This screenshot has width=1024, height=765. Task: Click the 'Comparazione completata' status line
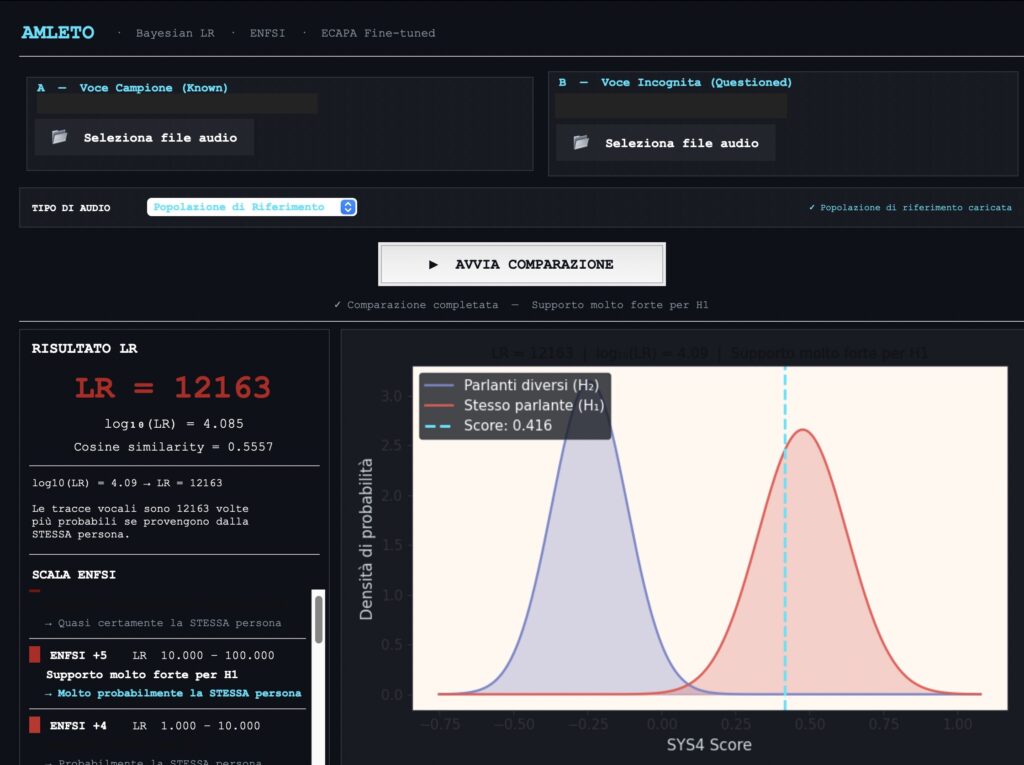521,304
